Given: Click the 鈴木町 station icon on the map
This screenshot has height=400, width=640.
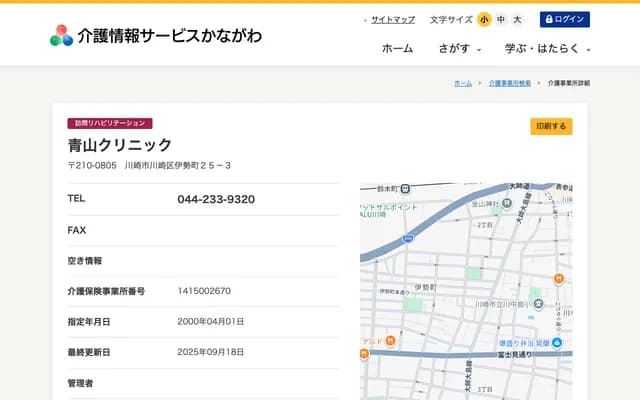Looking at the screenshot, I should point(405,189).
